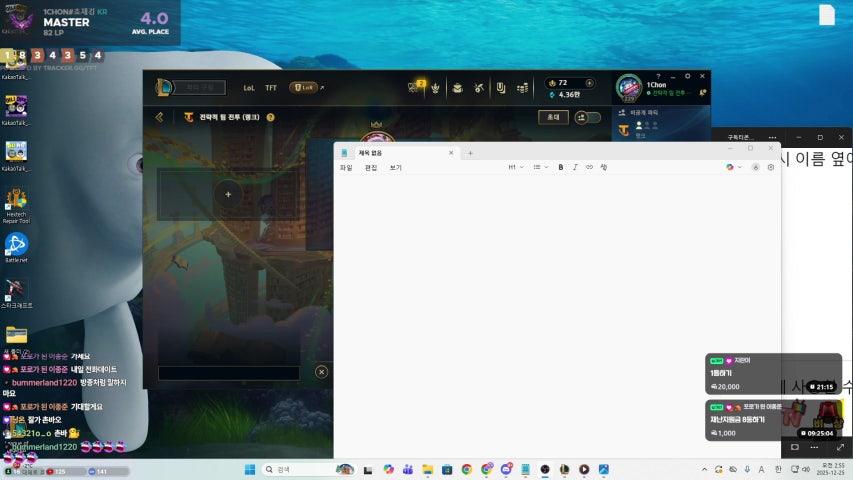Open the 편집 menu in Notepad
This screenshot has height=480, width=853.
(371, 167)
